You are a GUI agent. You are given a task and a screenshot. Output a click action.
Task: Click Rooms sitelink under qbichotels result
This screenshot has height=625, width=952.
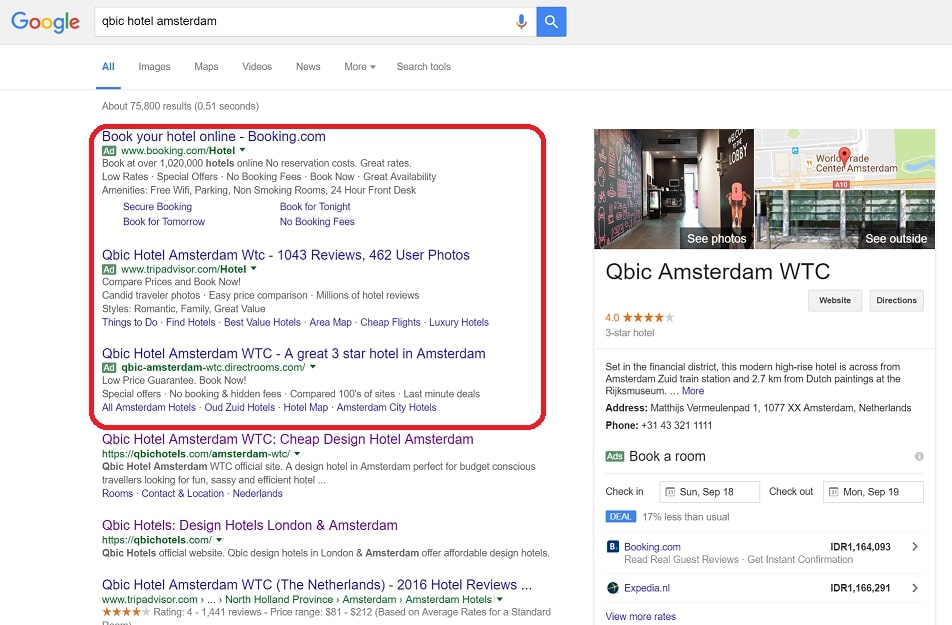(117, 493)
